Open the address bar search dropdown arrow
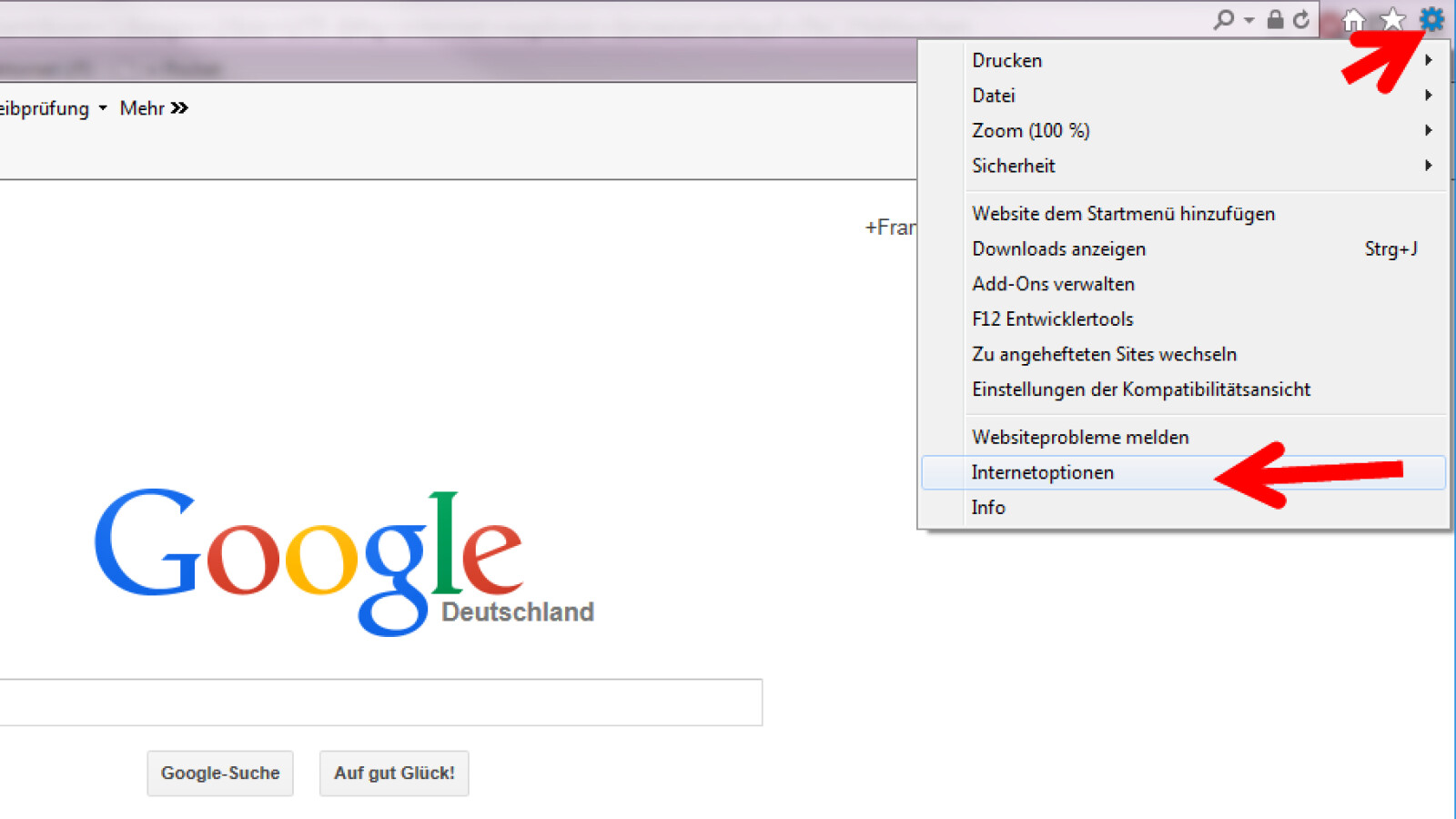This screenshot has width=1456, height=819. point(1249,20)
